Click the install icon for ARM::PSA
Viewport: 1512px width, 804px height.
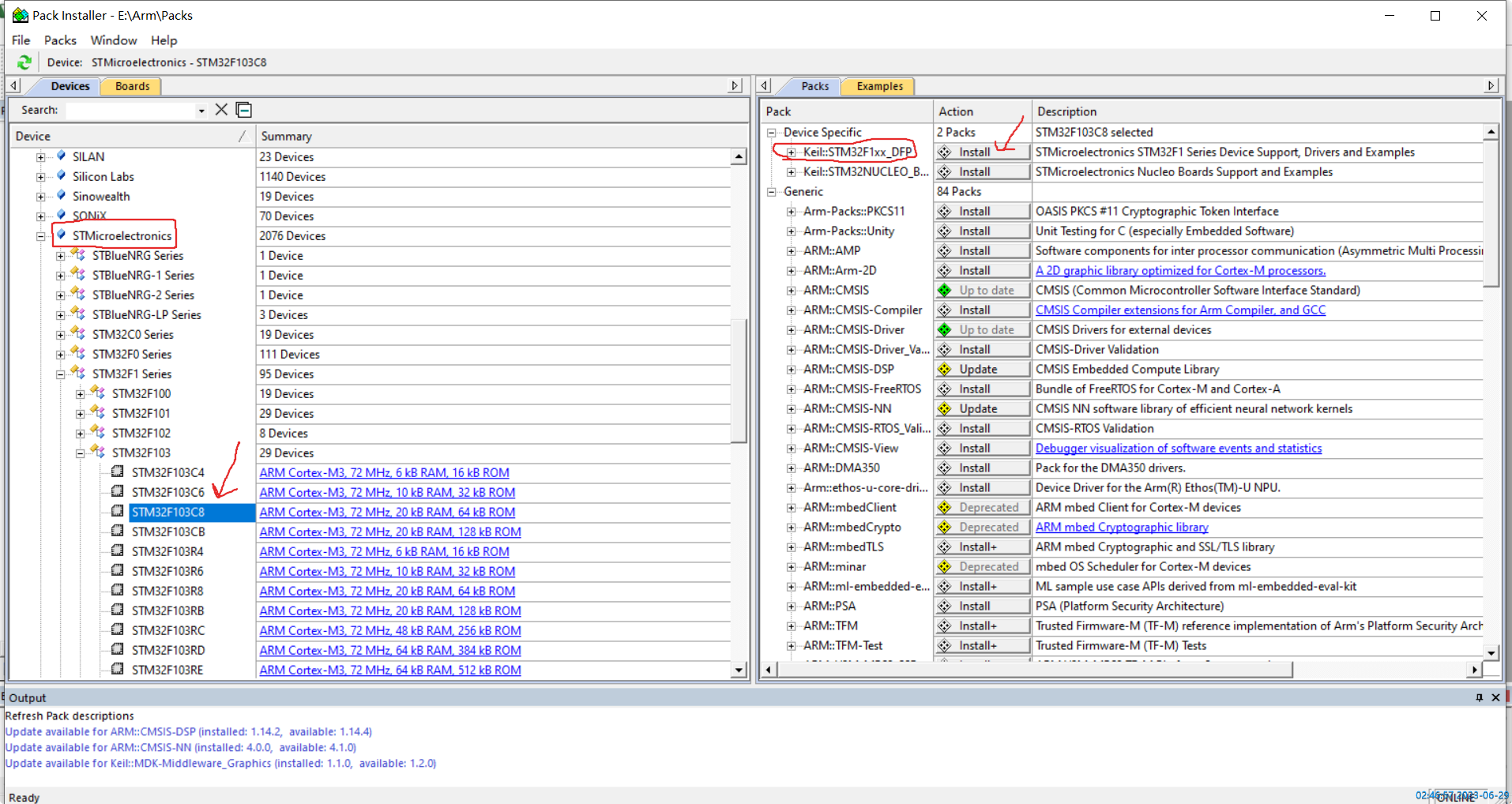945,607
